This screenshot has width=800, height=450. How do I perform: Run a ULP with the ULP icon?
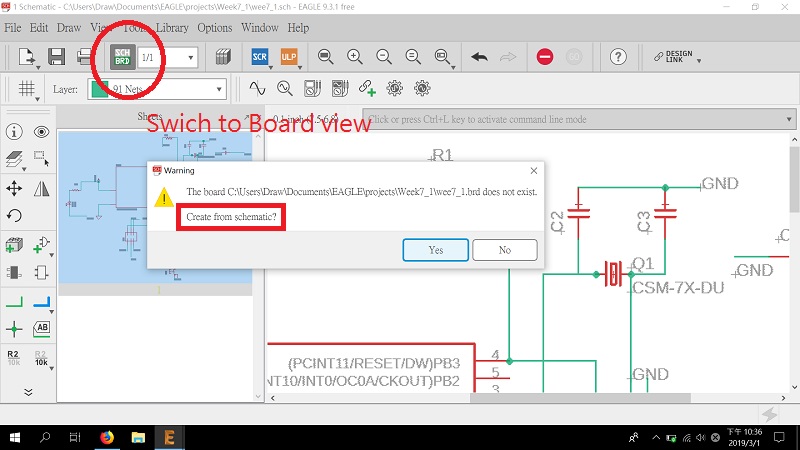(x=289, y=57)
